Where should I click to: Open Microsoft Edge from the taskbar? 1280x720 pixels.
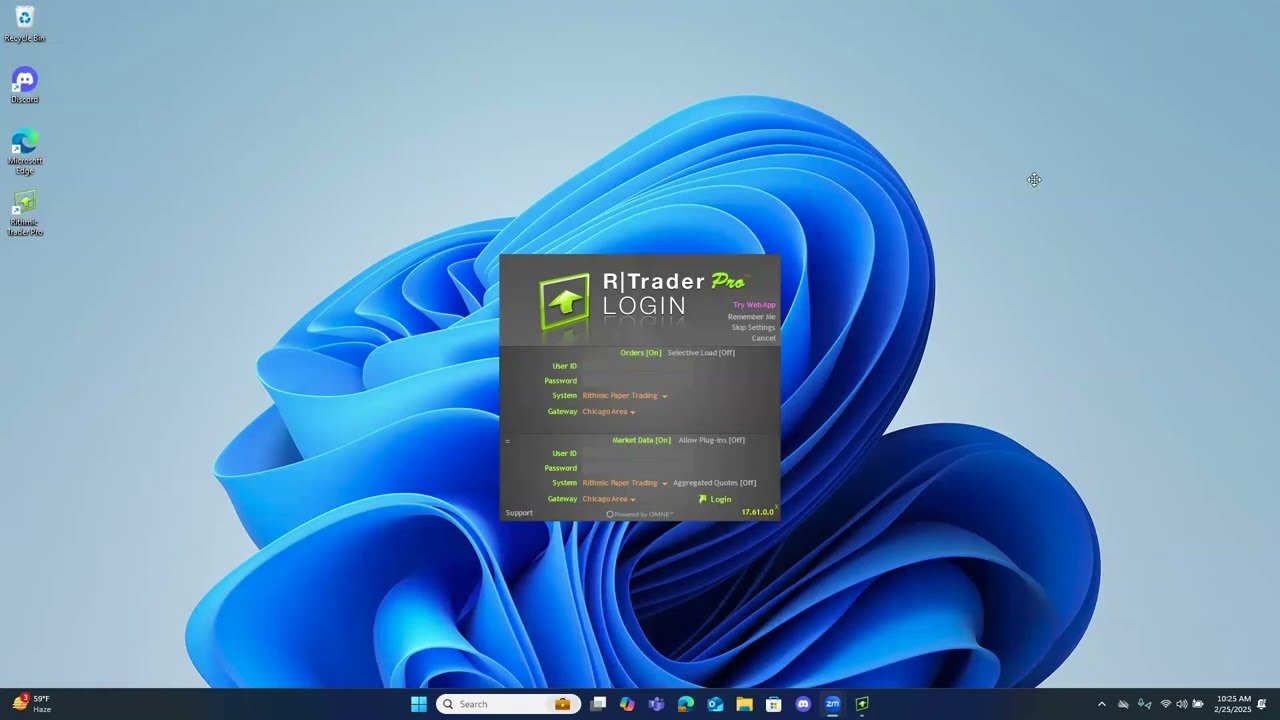pos(686,704)
